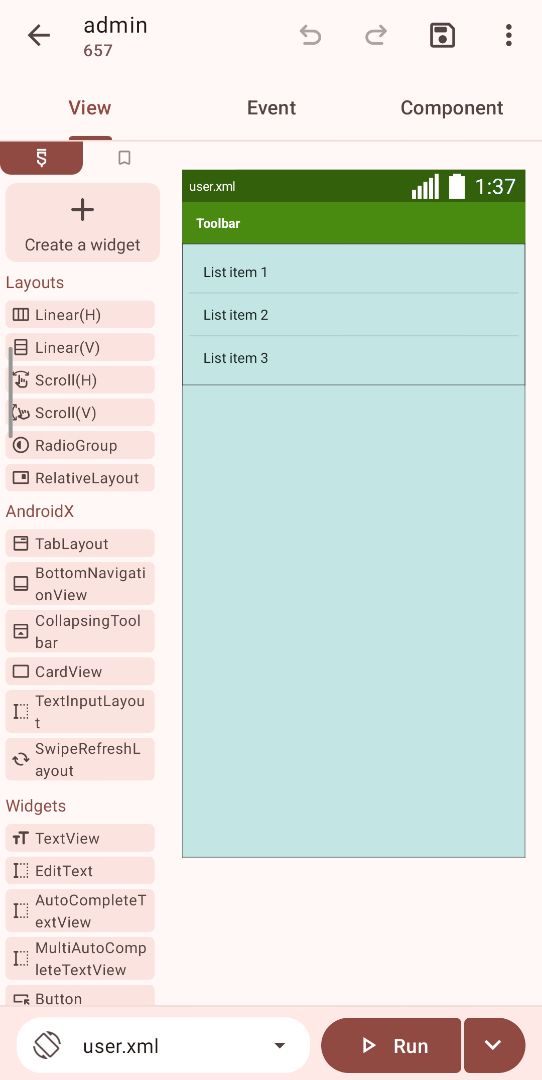Viewport: 542px width, 1080px height.
Task: Expand the Run options chevron
Action: [x=494, y=1046]
